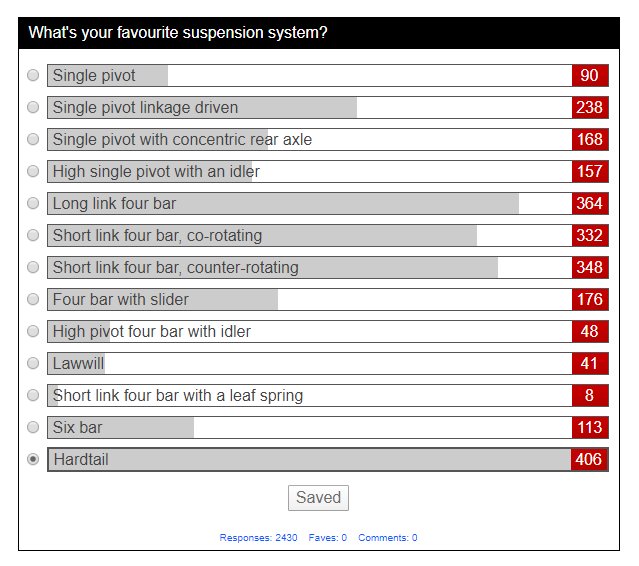Choose the Lawwill radio button
The width and height of the screenshot is (639, 566).
click(33, 363)
